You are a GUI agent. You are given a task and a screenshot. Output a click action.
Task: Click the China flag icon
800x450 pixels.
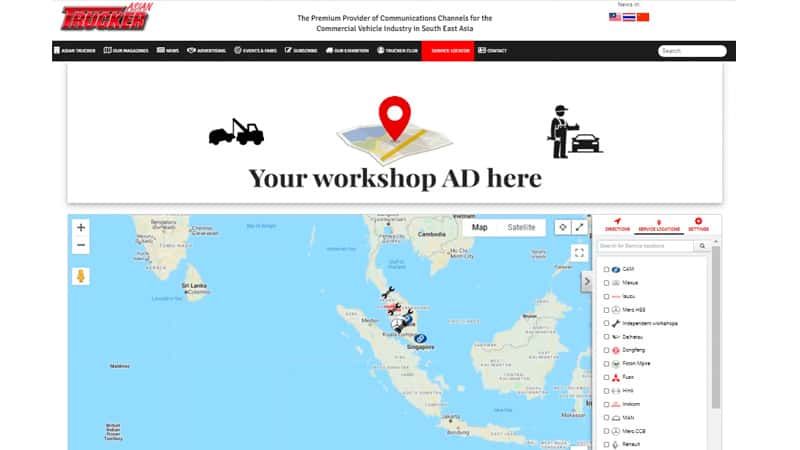tap(643, 17)
